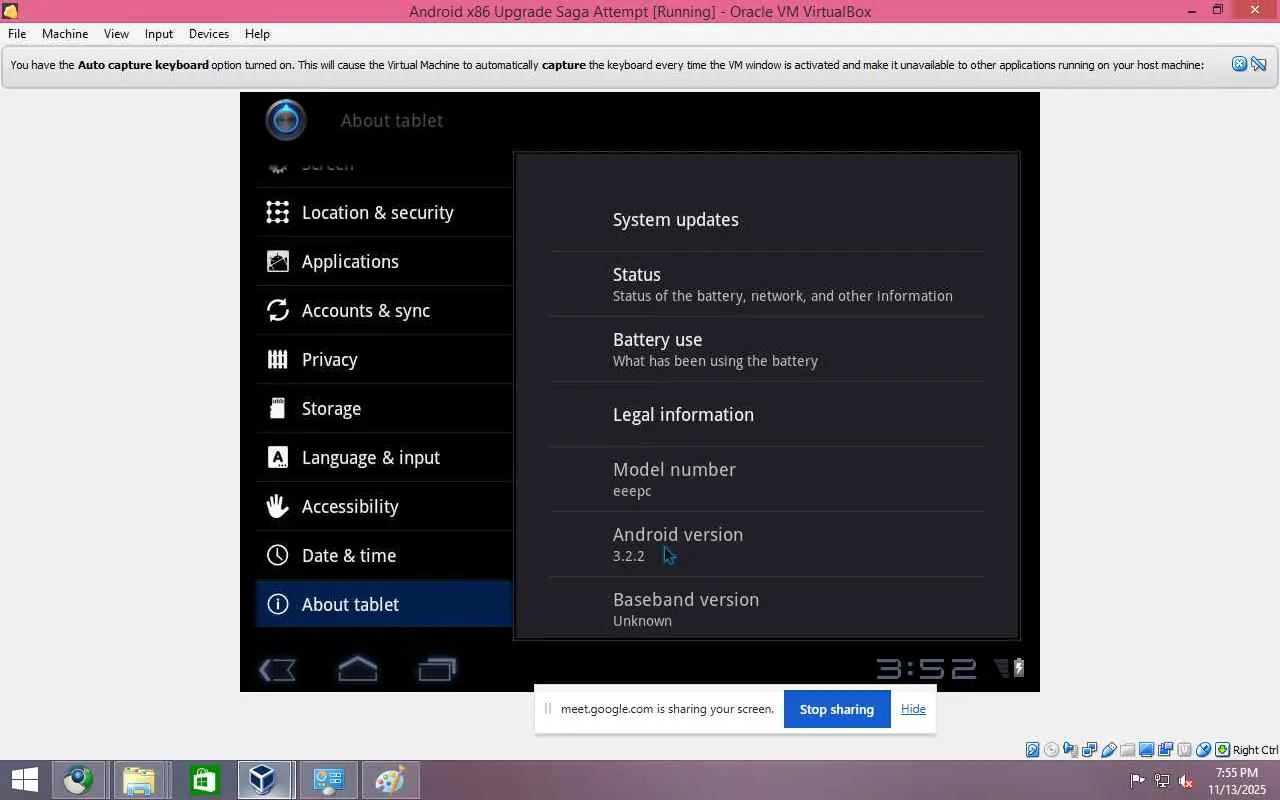Open Status of battery and network
1280x800 pixels.
pyautogui.click(x=767, y=284)
